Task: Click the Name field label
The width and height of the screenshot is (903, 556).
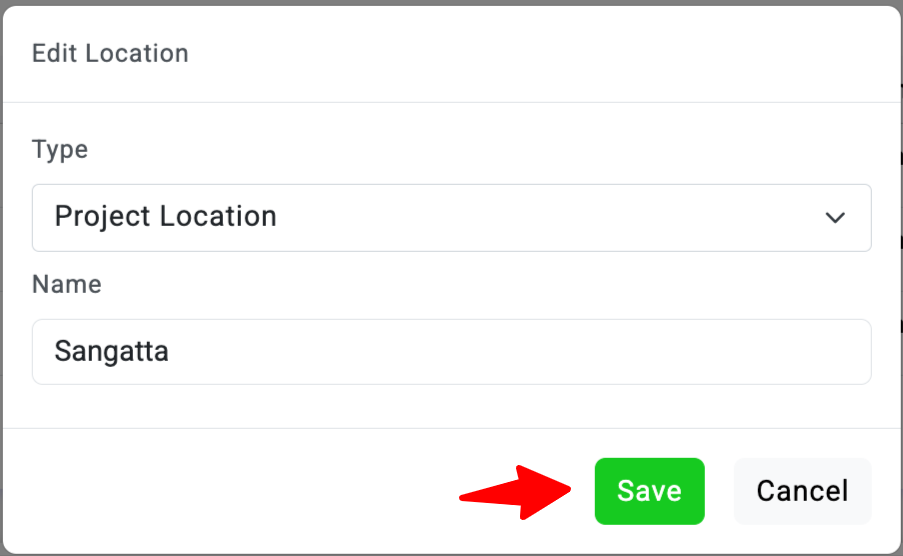Action: pos(66,284)
